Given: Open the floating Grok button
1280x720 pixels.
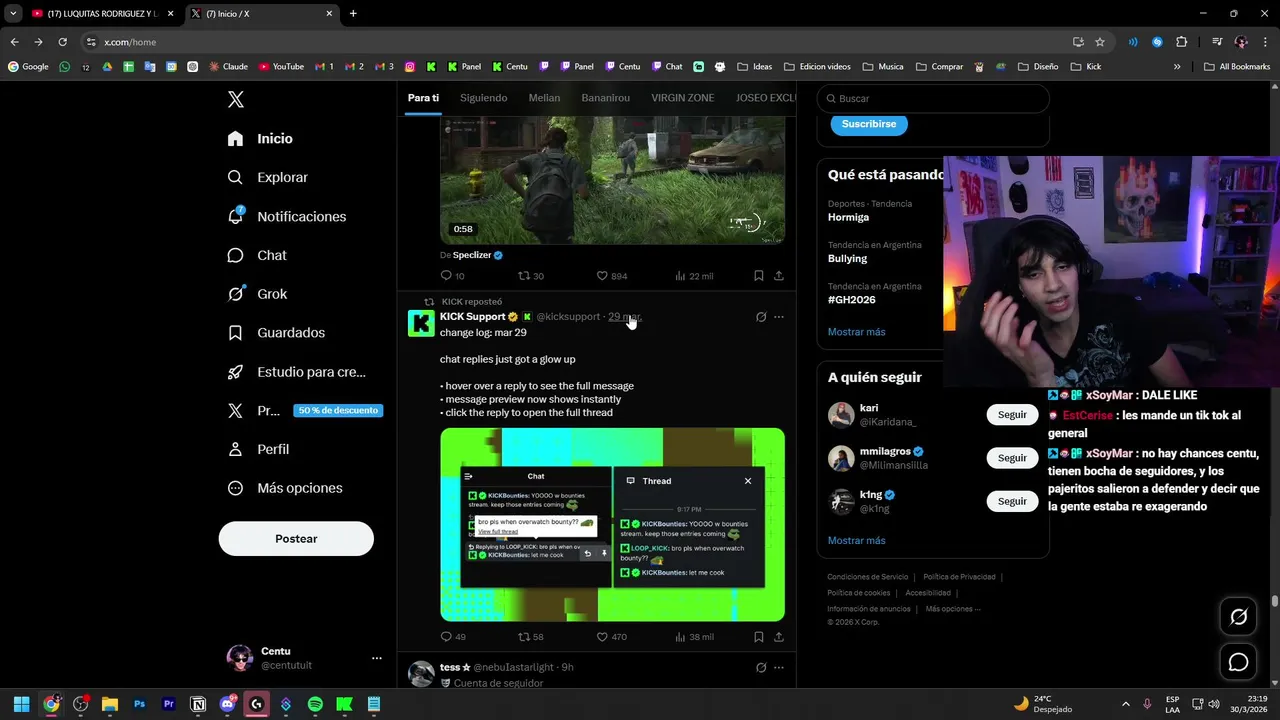Looking at the screenshot, I should [x=1238, y=617].
